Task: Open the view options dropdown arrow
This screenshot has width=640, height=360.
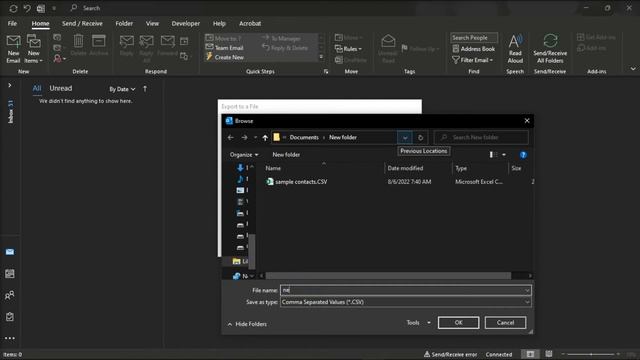Action: click(504, 155)
